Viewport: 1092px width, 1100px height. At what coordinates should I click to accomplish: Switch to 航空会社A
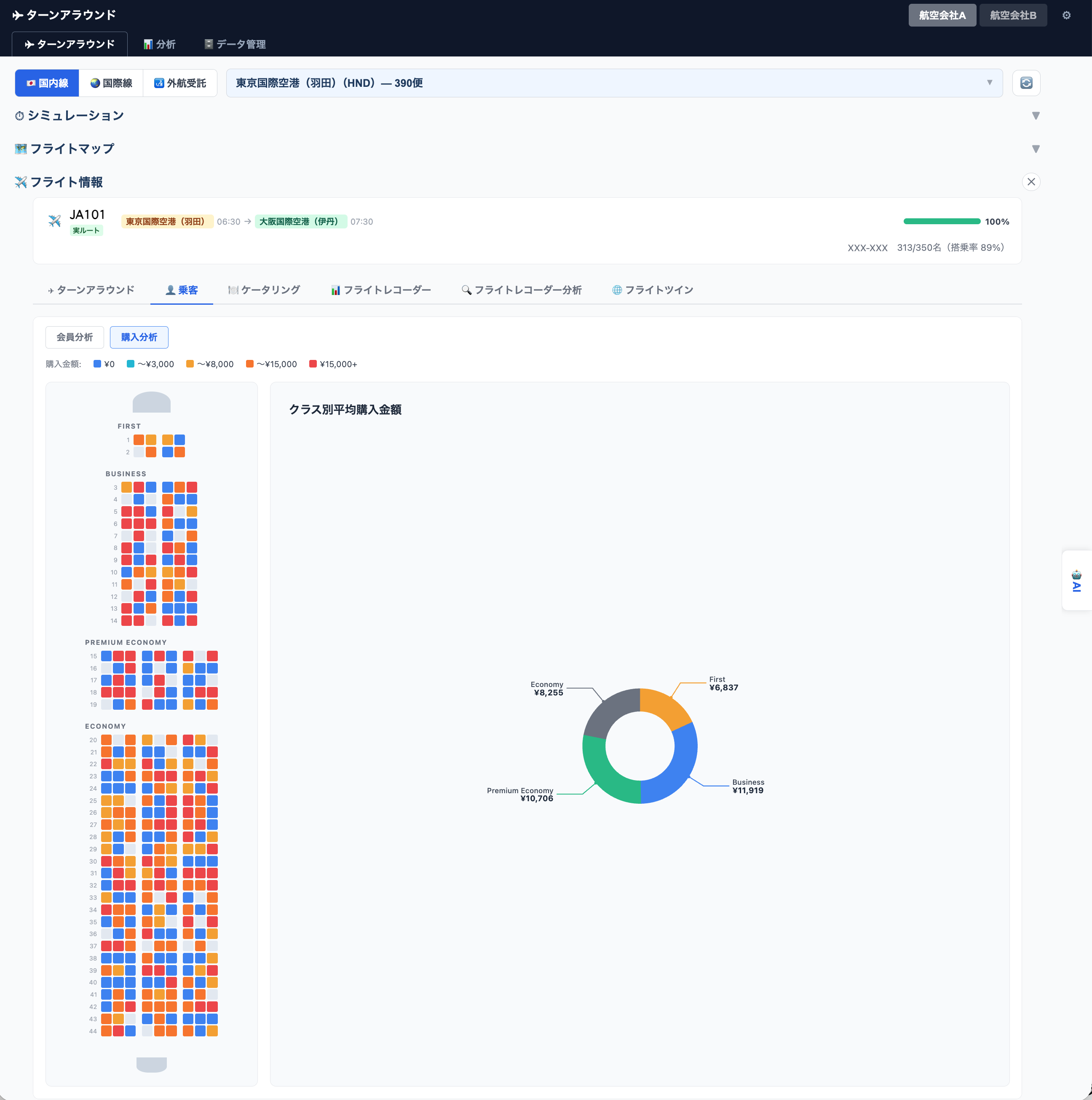[942, 15]
